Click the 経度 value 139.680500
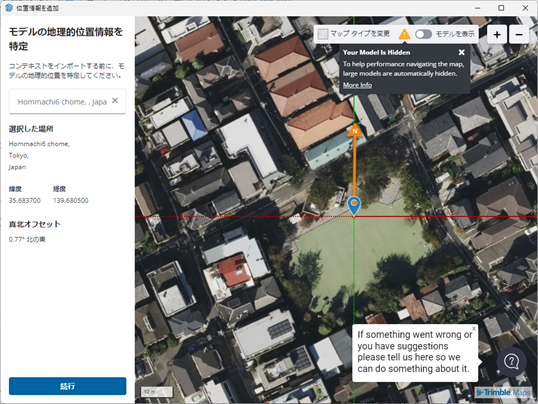This screenshot has width=538, height=404. pyautogui.click(x=71, y=200)
